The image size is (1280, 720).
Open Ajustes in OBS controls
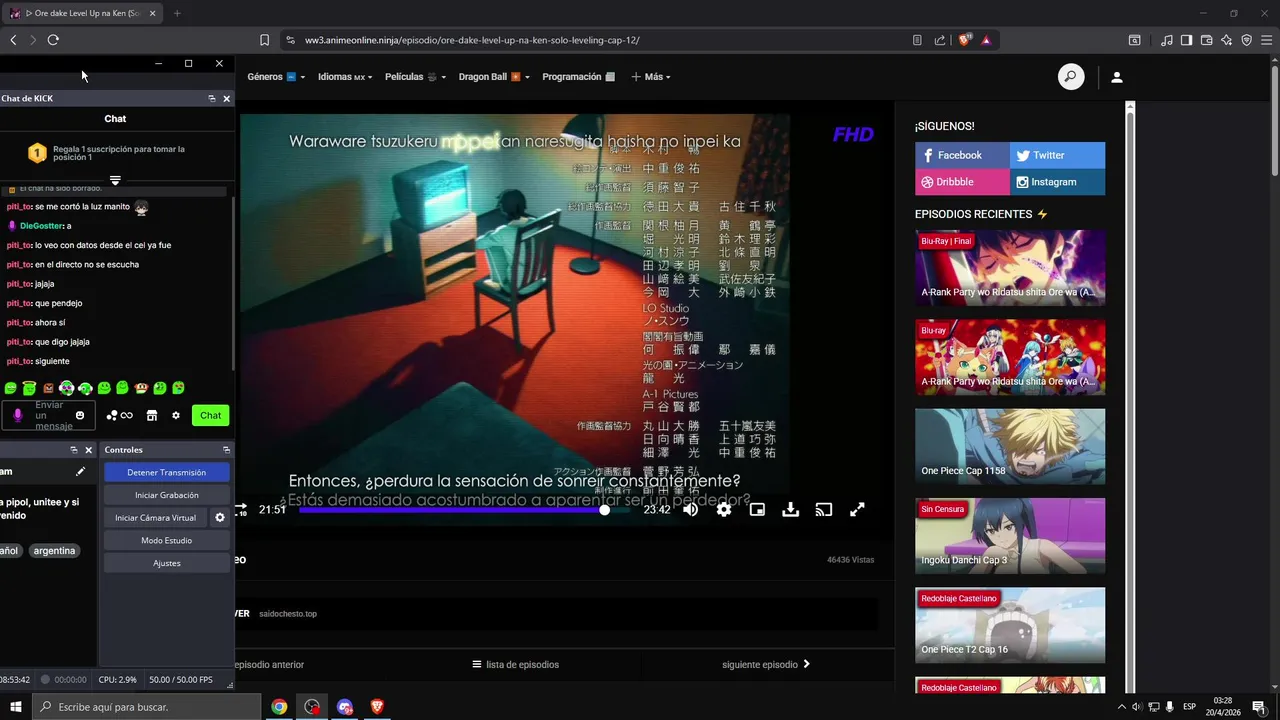(167, 563)
